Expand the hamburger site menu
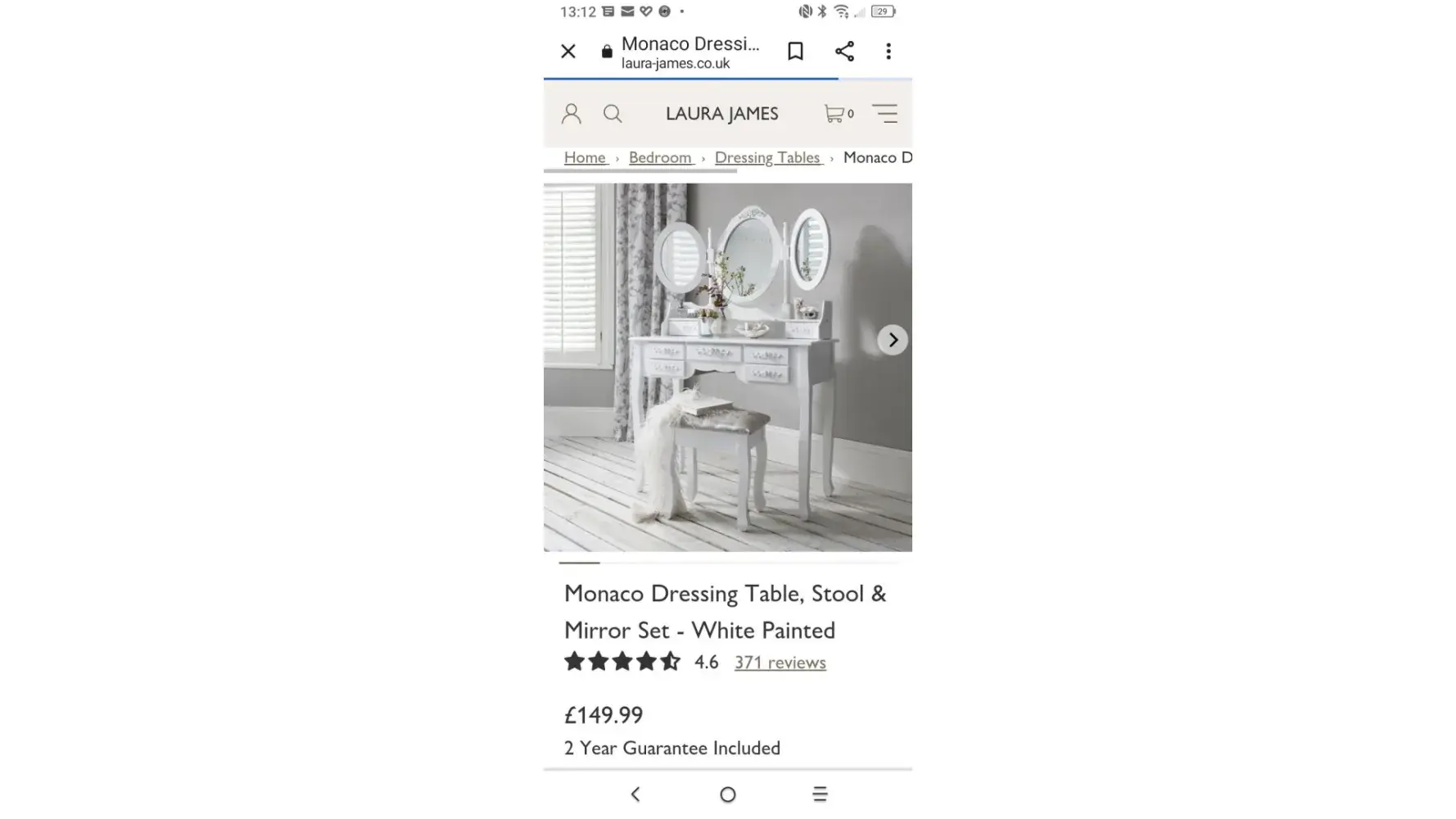 click(884, 113)
